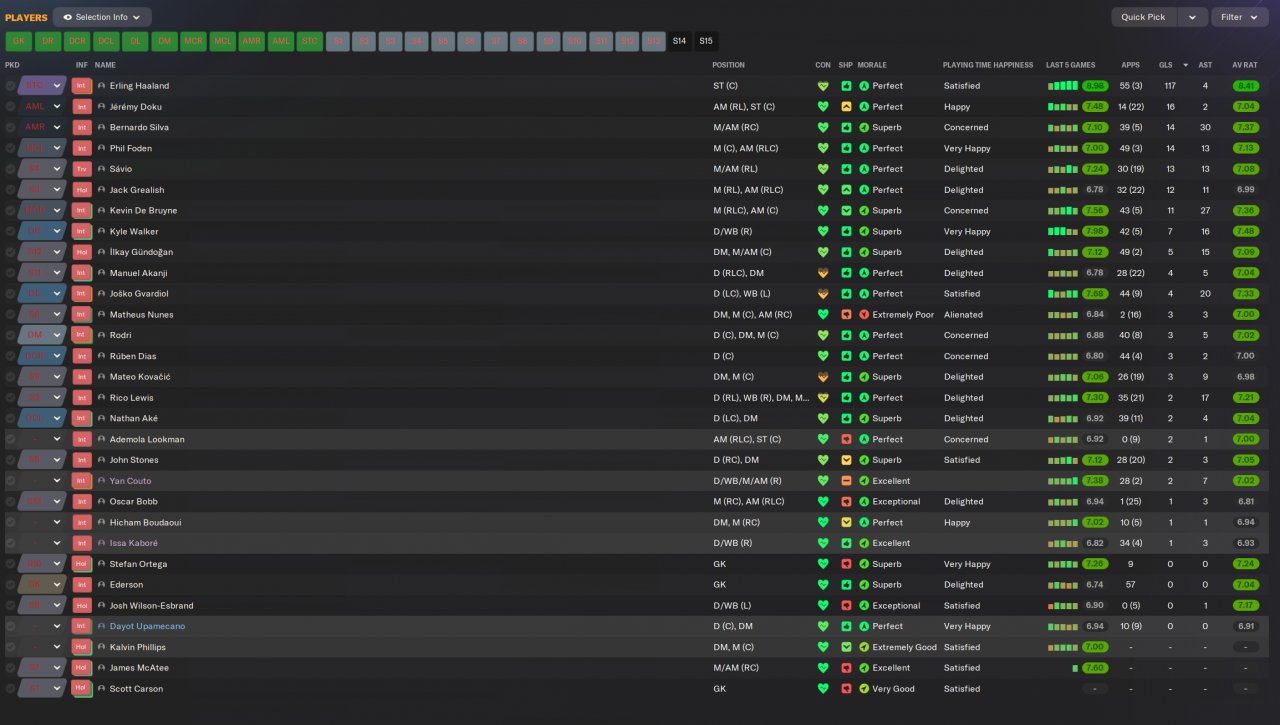The image size is (1280, 725).
Task: Toggle the selection circle for Scott Carson
Action: (10, 689)
